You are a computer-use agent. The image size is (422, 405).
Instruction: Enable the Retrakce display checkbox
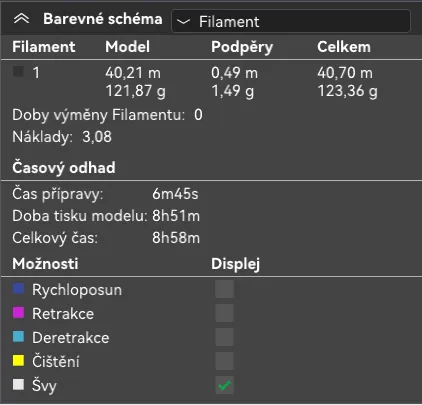pyautogui.click(x=224, y=313)
